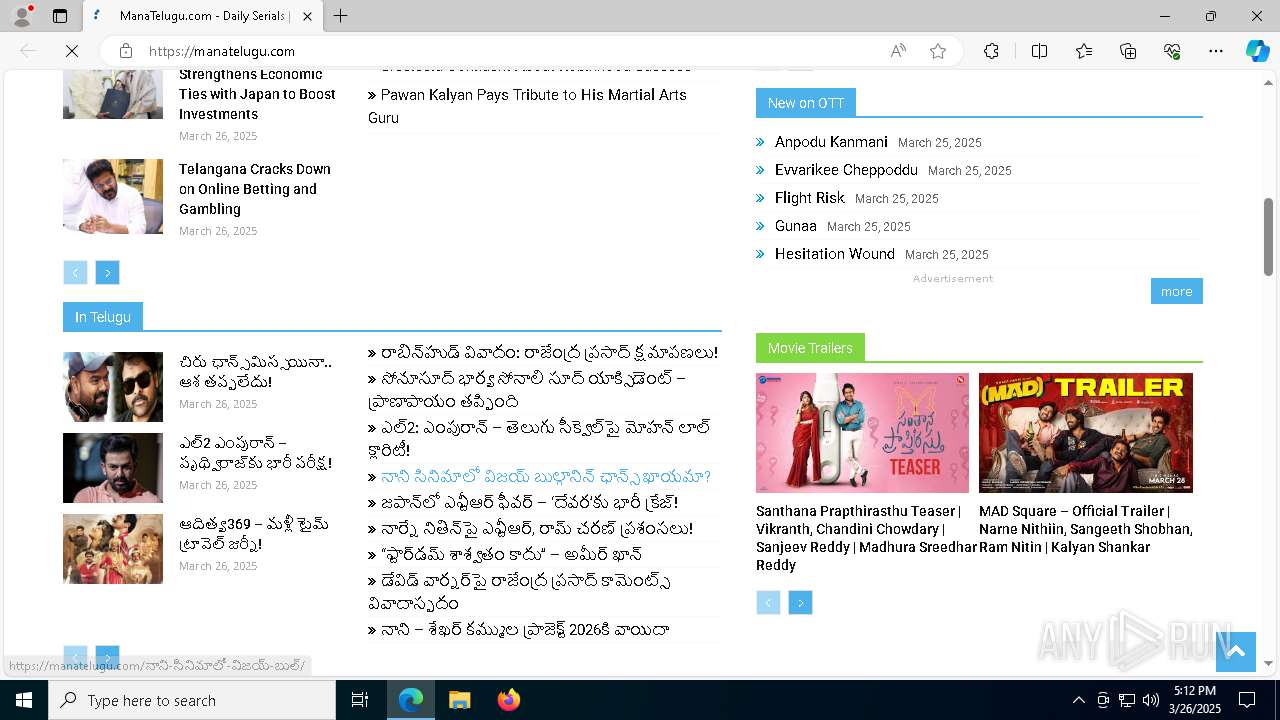
Task: Open Flight Risk OTT listing
Action: pos(810,198)
